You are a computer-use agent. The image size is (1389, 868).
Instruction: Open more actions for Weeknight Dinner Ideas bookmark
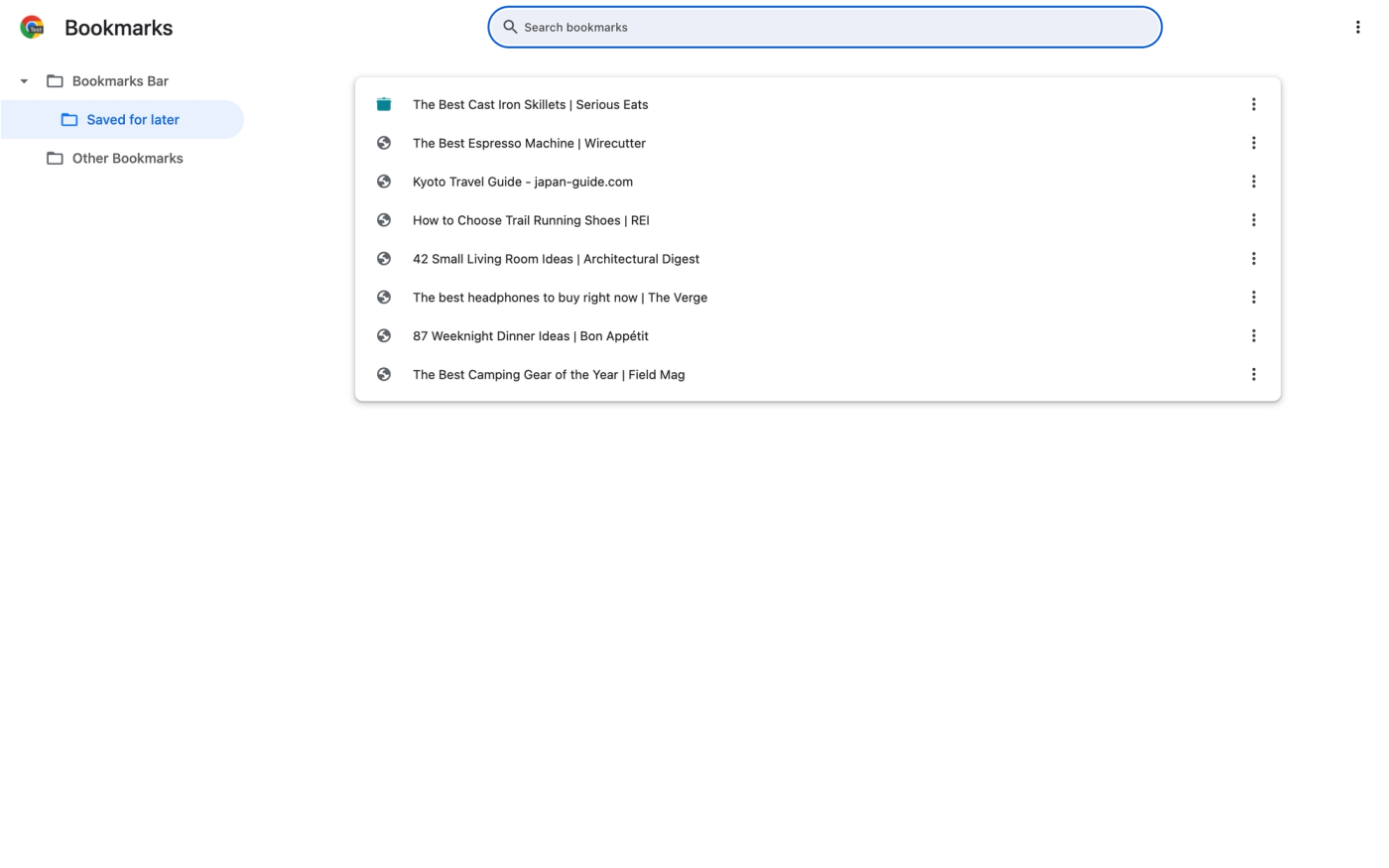tap(1253, 336)
